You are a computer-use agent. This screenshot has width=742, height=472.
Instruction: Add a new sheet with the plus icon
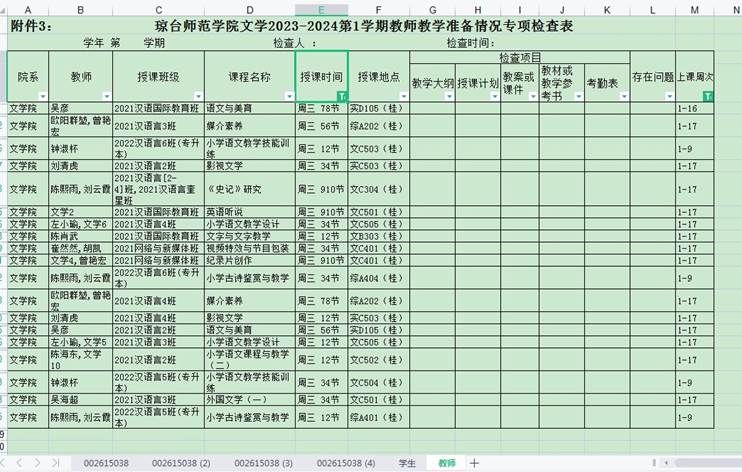tap(474, 463)
